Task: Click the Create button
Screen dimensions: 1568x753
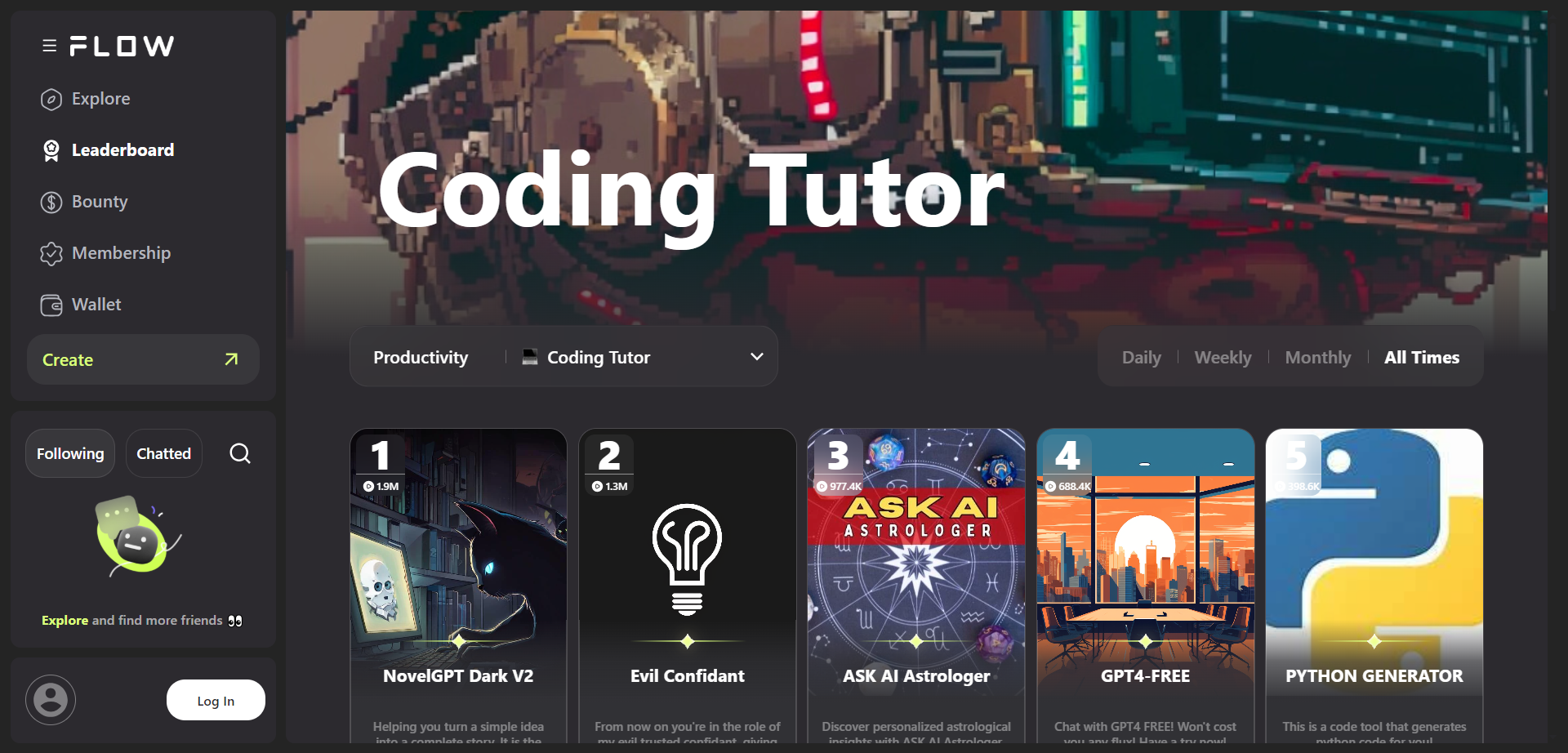Action: tap(143, 359)
